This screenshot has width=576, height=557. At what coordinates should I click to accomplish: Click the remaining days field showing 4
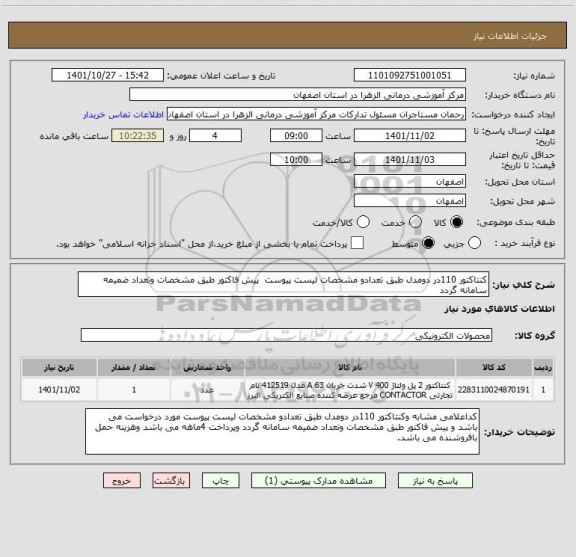[215, 136]
